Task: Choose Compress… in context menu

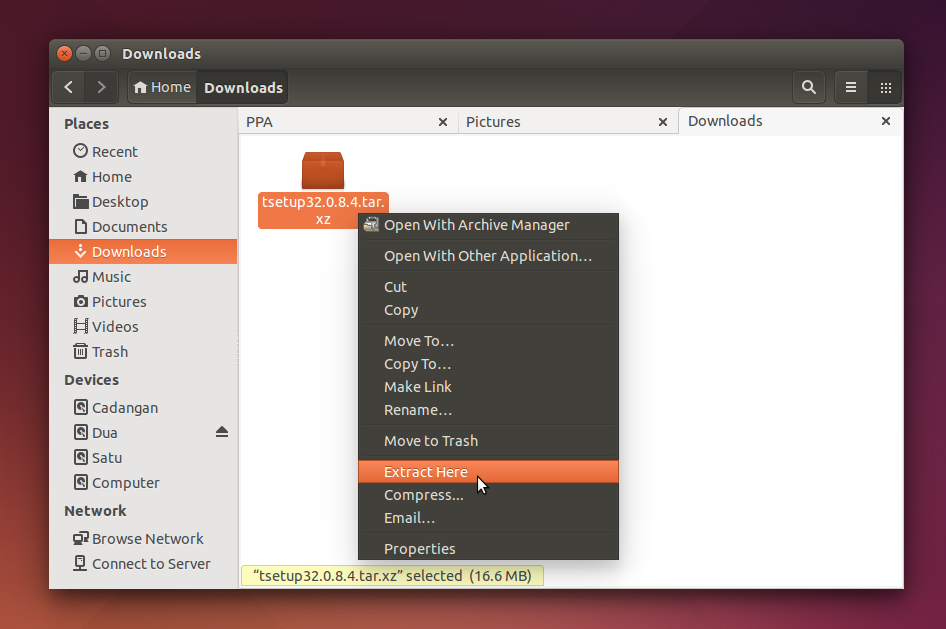Action: point(488,495)
